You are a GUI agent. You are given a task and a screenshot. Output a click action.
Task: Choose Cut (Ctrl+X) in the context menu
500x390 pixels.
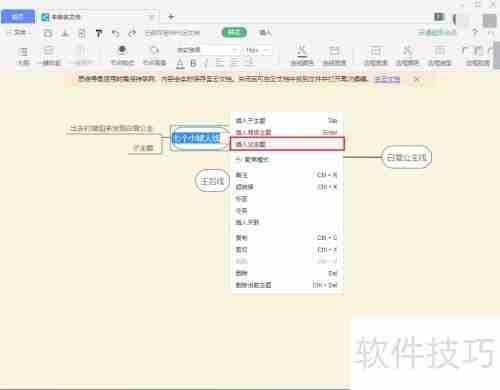tap(287, 250)
